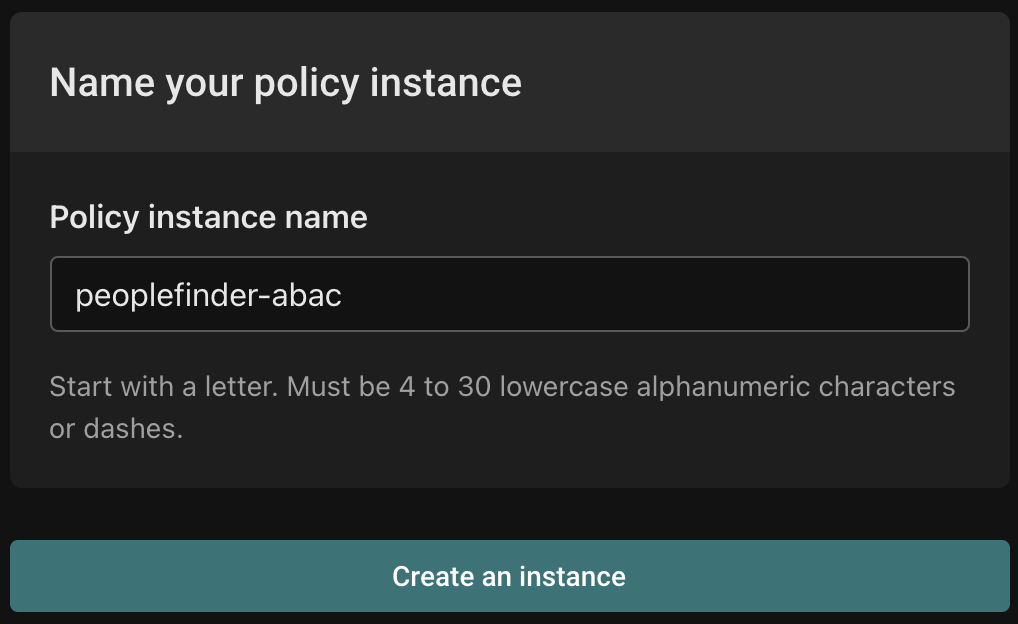Place cursor in the peoplefinder-abac text

(x=208, y=295)
